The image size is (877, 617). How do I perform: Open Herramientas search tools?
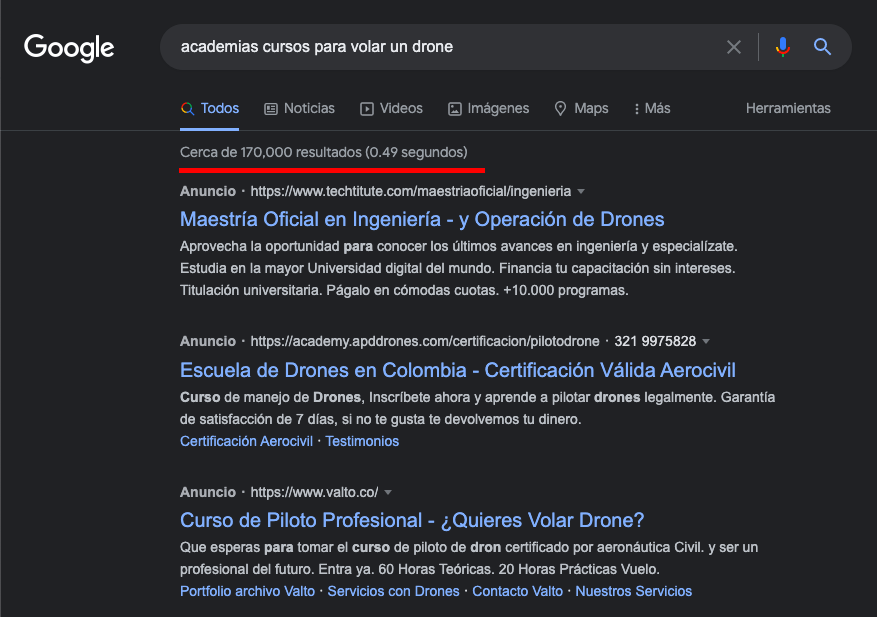788,109
